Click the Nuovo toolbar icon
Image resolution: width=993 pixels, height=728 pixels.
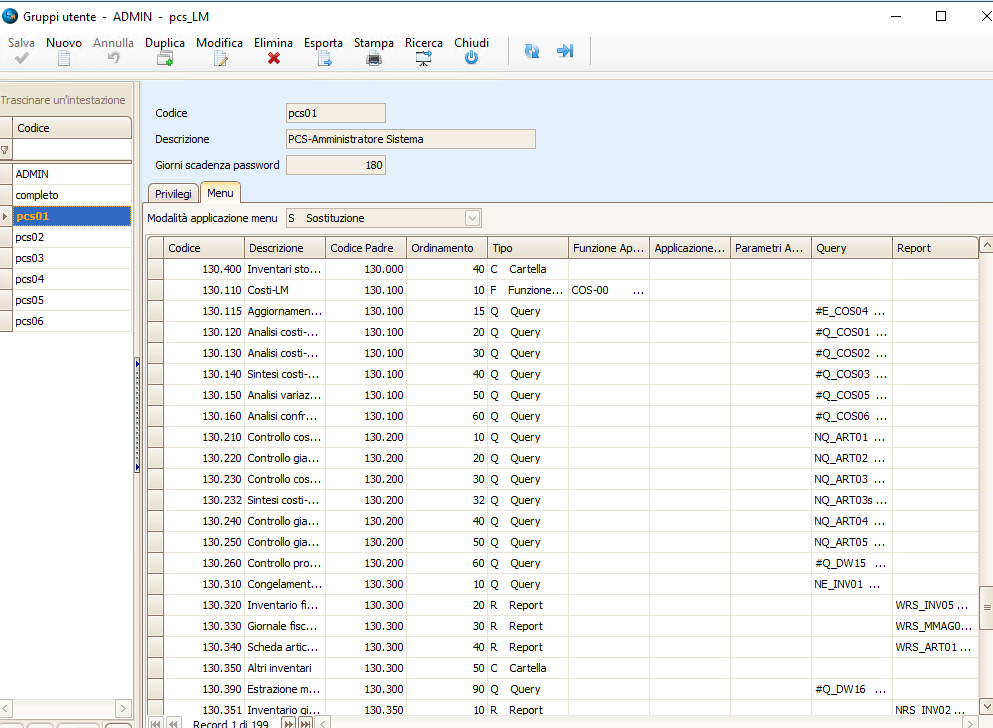64,58
